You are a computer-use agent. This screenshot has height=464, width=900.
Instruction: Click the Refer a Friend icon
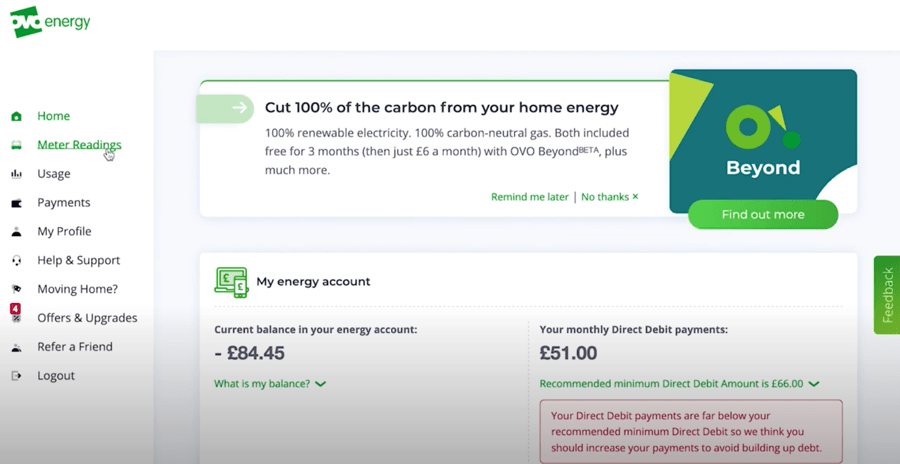click(17, 347)
